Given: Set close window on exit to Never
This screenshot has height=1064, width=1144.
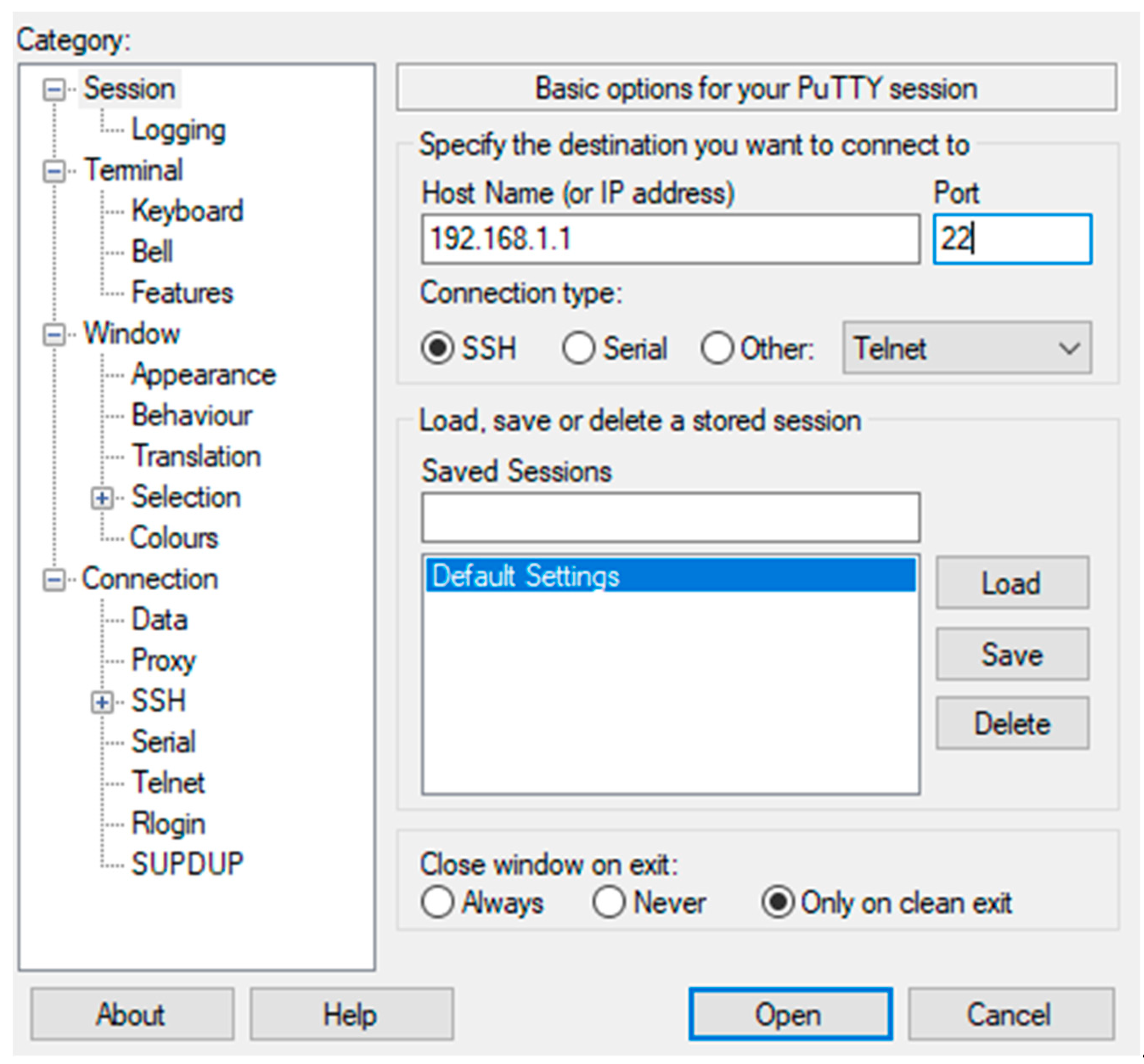Looking at the screenshot, I should (x=609, y=902).
